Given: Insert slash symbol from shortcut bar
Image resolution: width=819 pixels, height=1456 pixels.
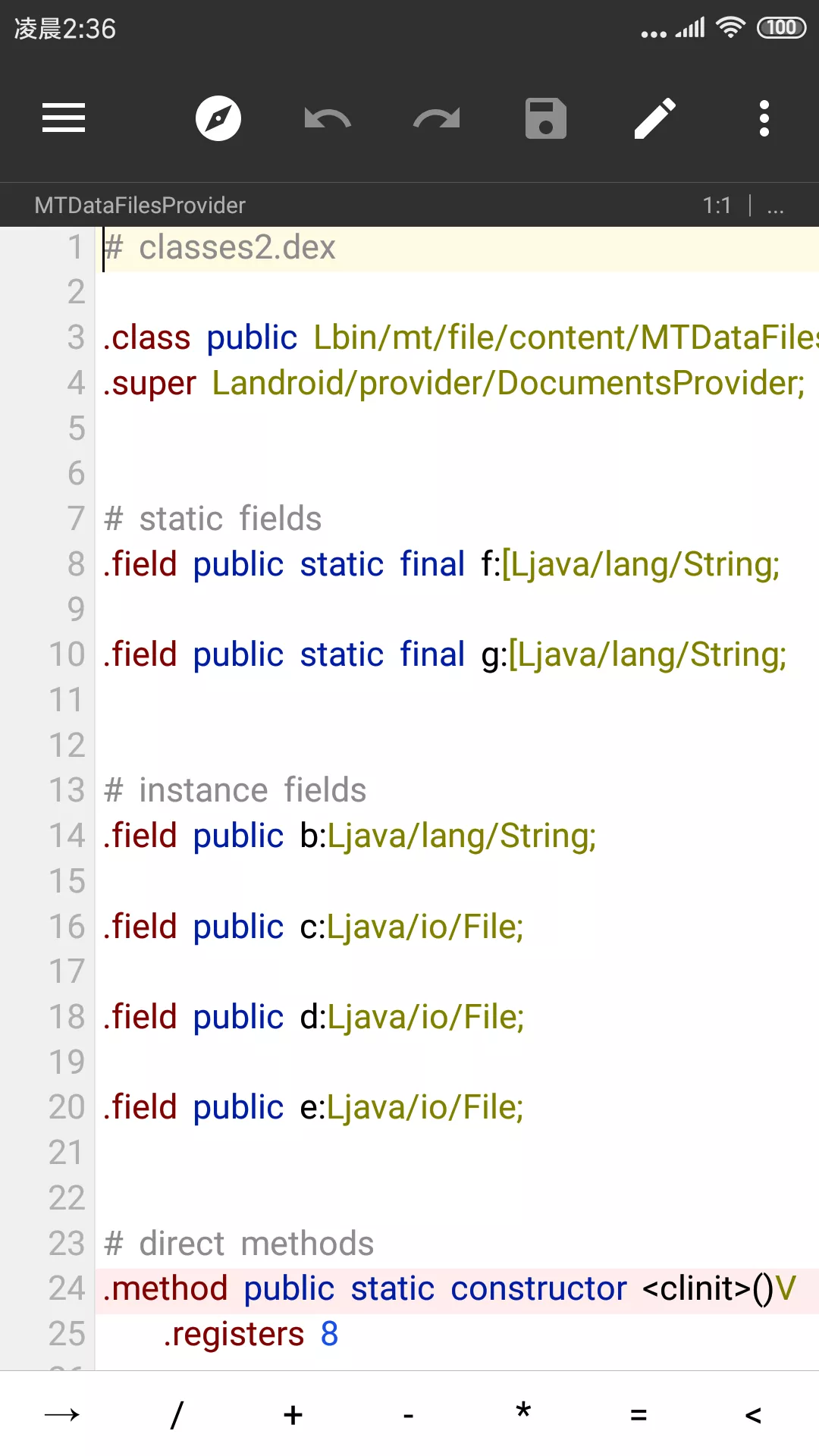Looking at the screenshot, I should click(x=177, y=1414).
